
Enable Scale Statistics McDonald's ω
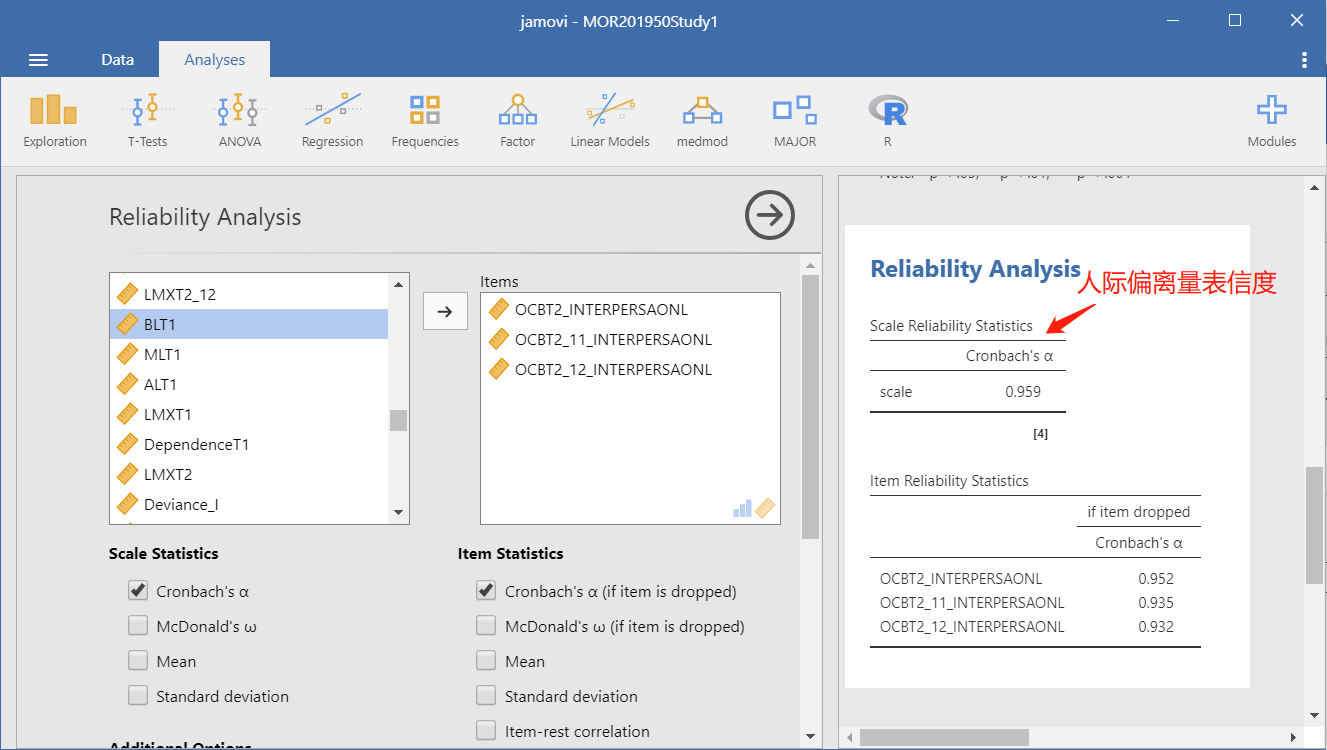[x=138, y=626]
